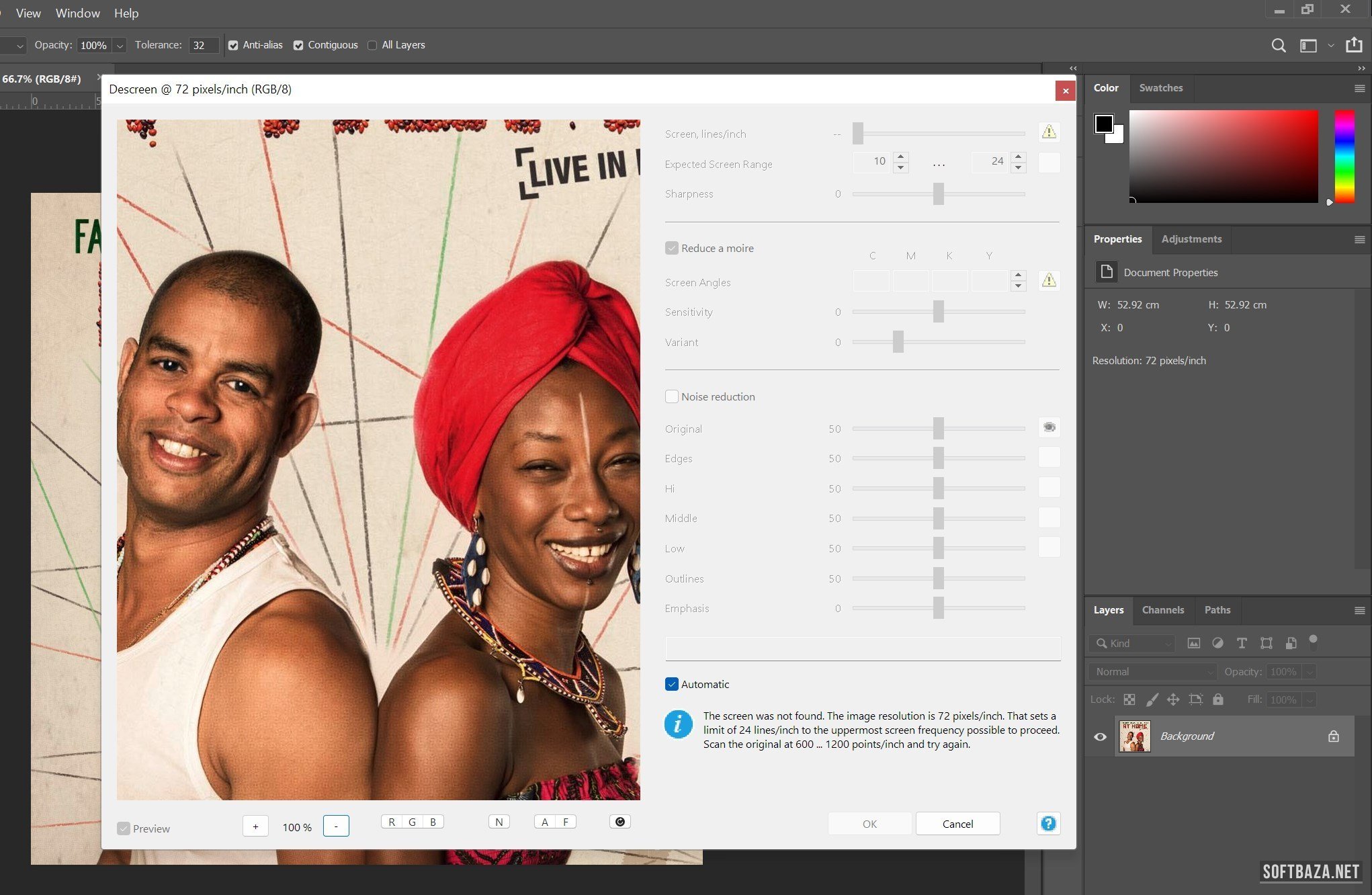This screenshot has width=1372, height=895.
Task: Open the Opacity dropdown in options bar
Action: pyautogui.click(x=120, y=45)
